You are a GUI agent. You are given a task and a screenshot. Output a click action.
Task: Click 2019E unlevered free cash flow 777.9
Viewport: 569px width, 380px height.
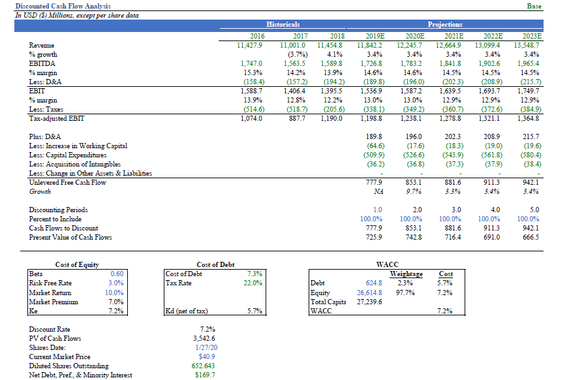(374, 182)
